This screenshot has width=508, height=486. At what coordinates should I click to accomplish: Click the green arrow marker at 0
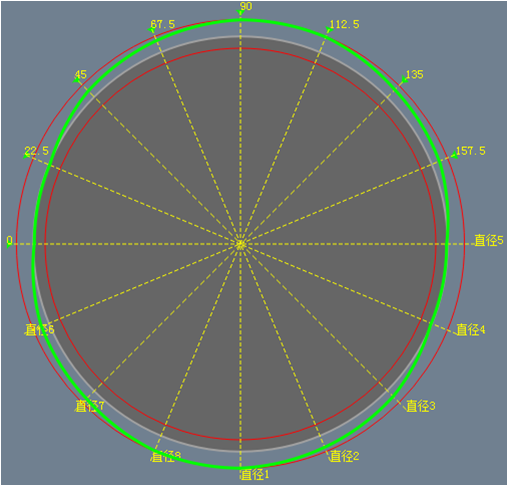pos(9,244)
